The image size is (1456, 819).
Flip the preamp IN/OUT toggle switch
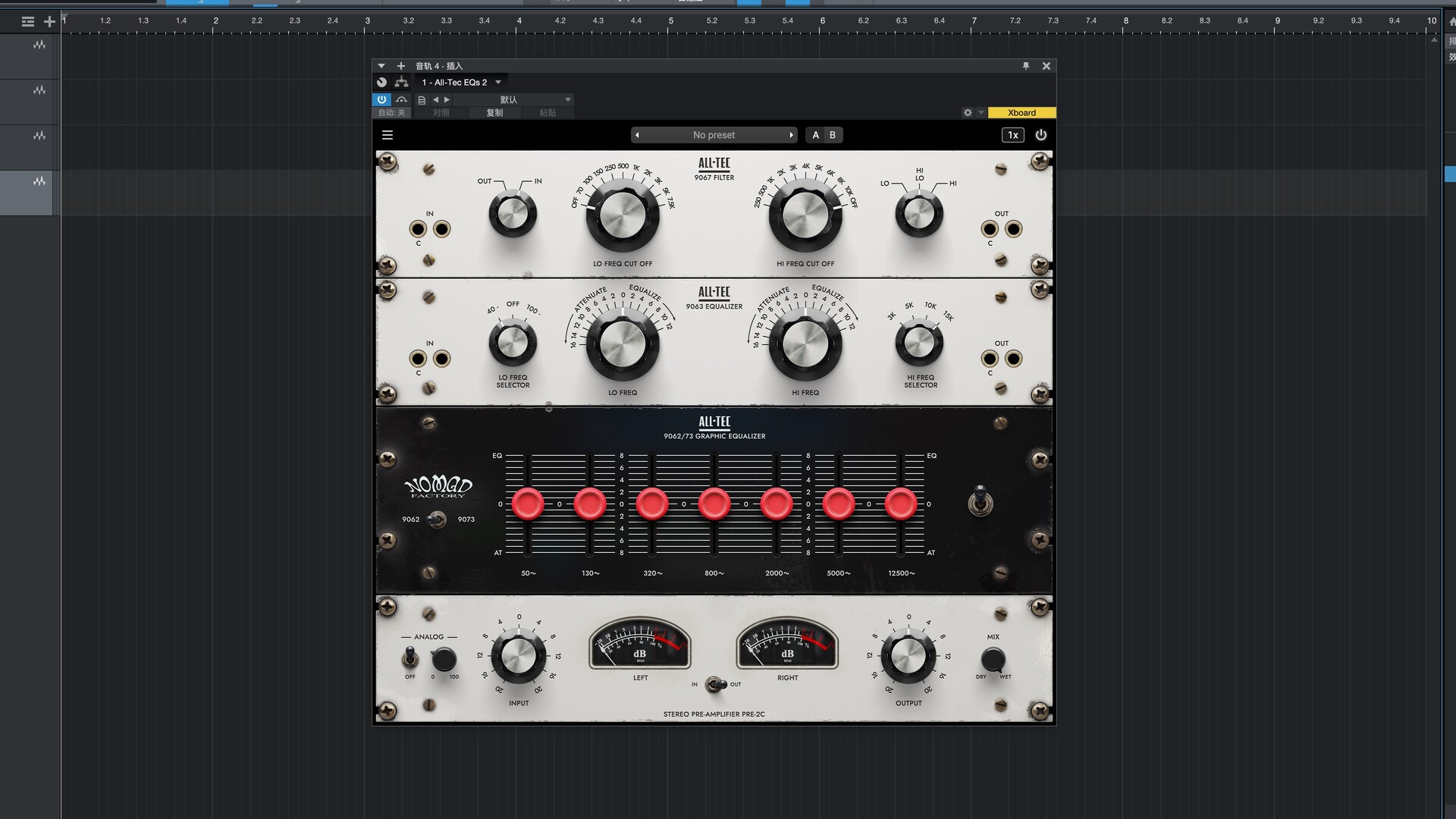point(715,684)
